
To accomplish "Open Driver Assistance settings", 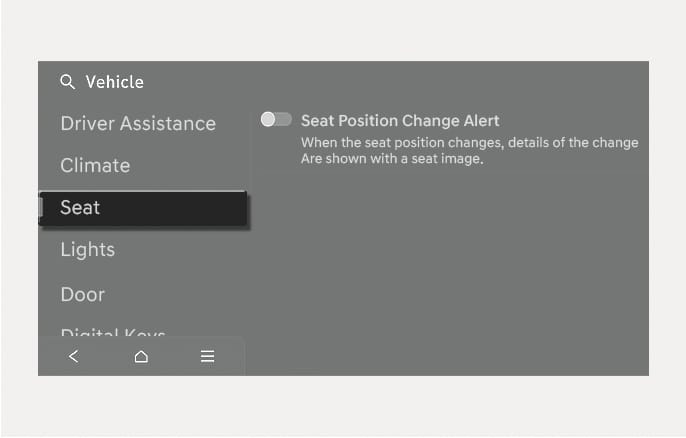I will click(x=138, y=124).
